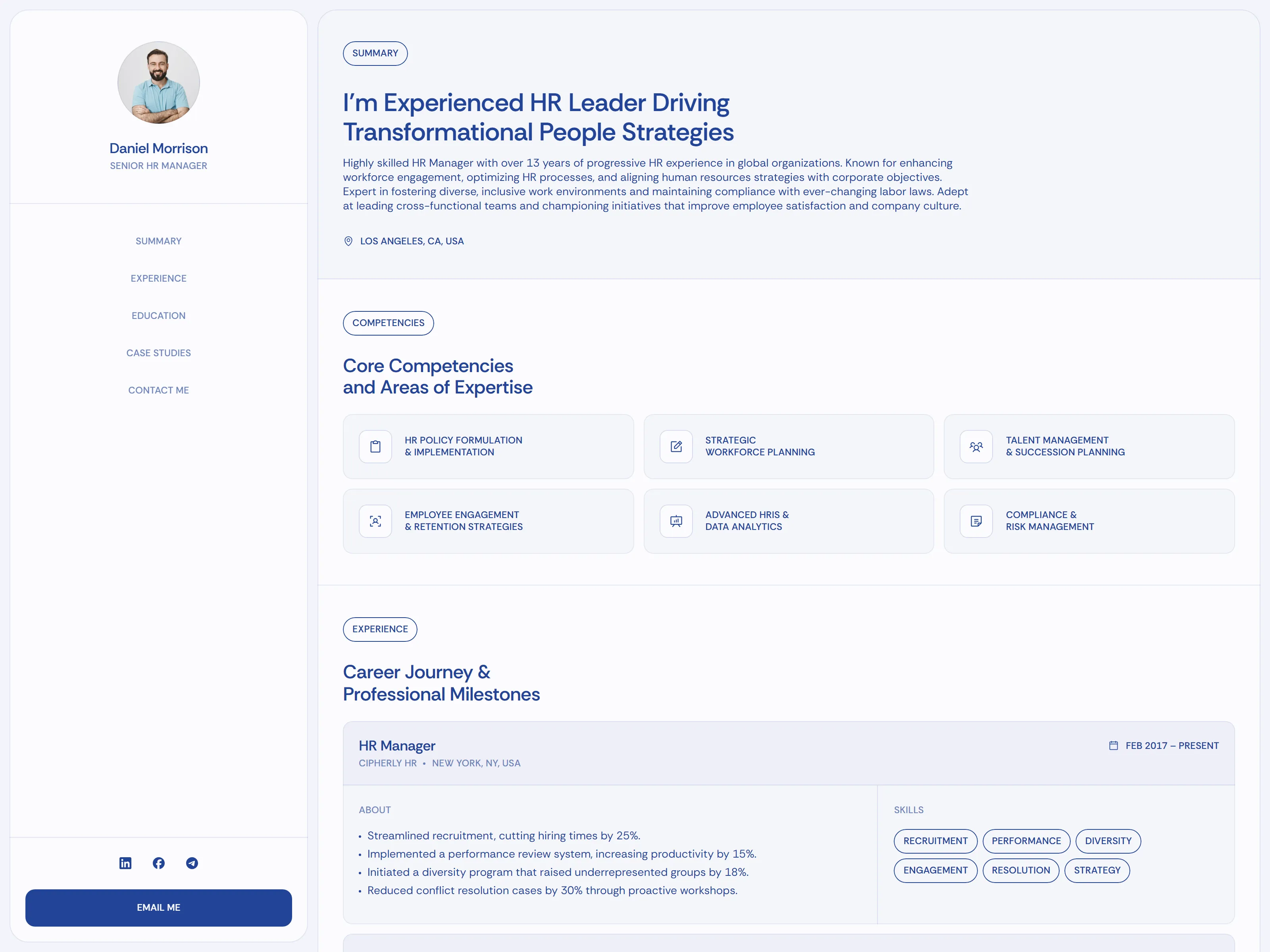The width and height of the screenshot is (1270, 952).
Task: Select the RECRUITMENT skill tag
Action: tap(935, 841)
